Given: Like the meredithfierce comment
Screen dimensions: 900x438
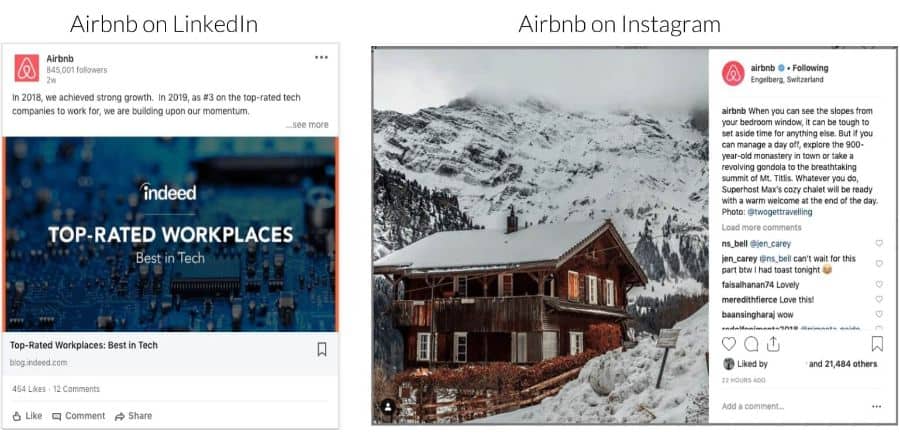Looking at the screenshot, I should pyautogui.click(x=879, y=299).
